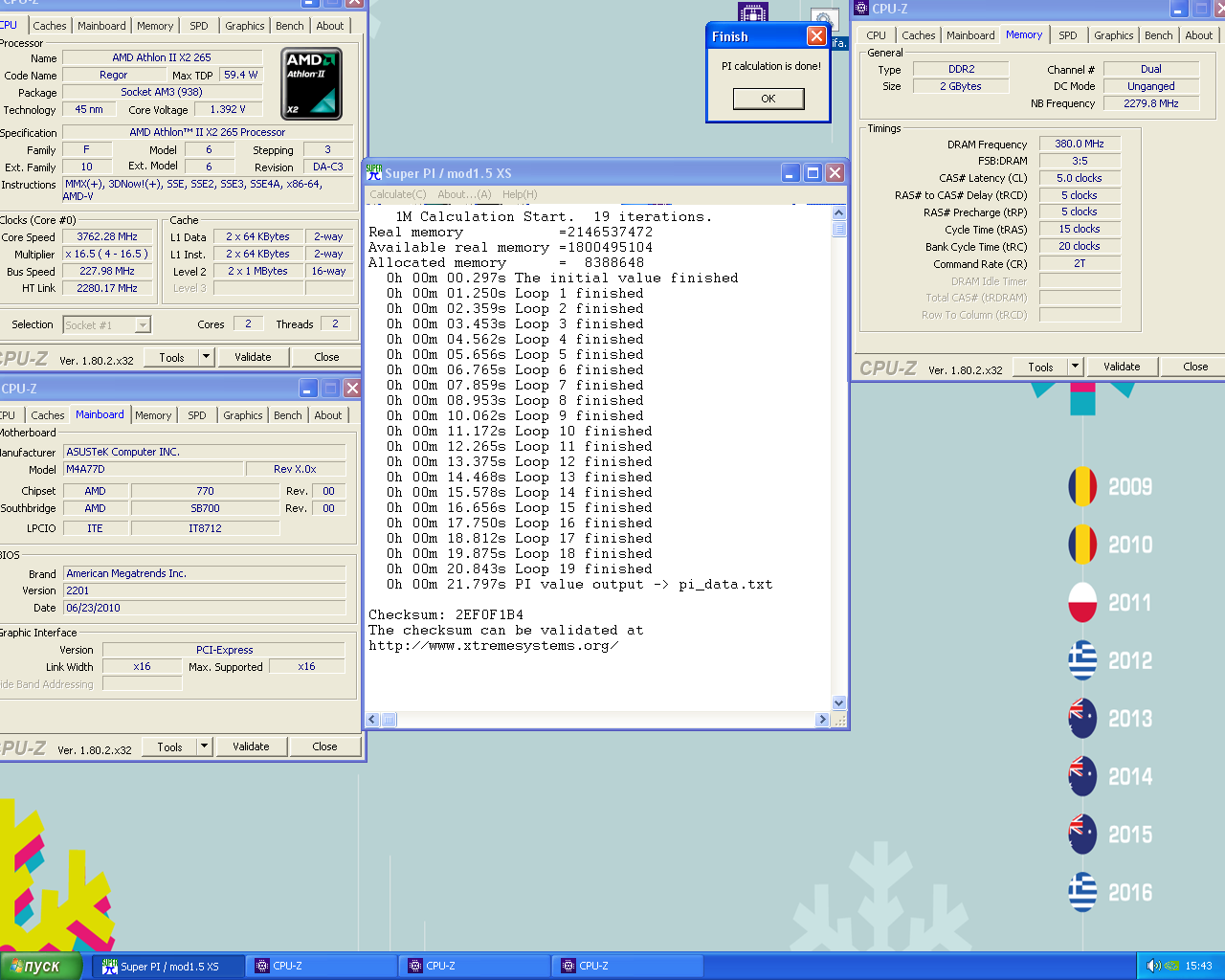
Task: Click OK in the Finish dialog
Action: pyautogui.click(x=768, y=99)
